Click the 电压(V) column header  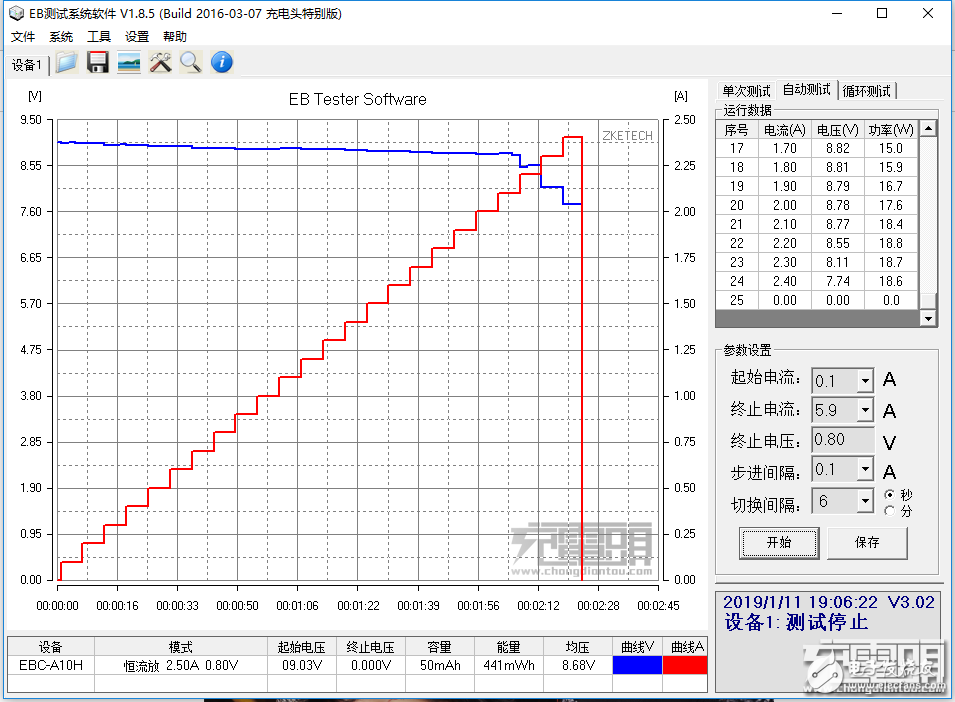(837, 130)
